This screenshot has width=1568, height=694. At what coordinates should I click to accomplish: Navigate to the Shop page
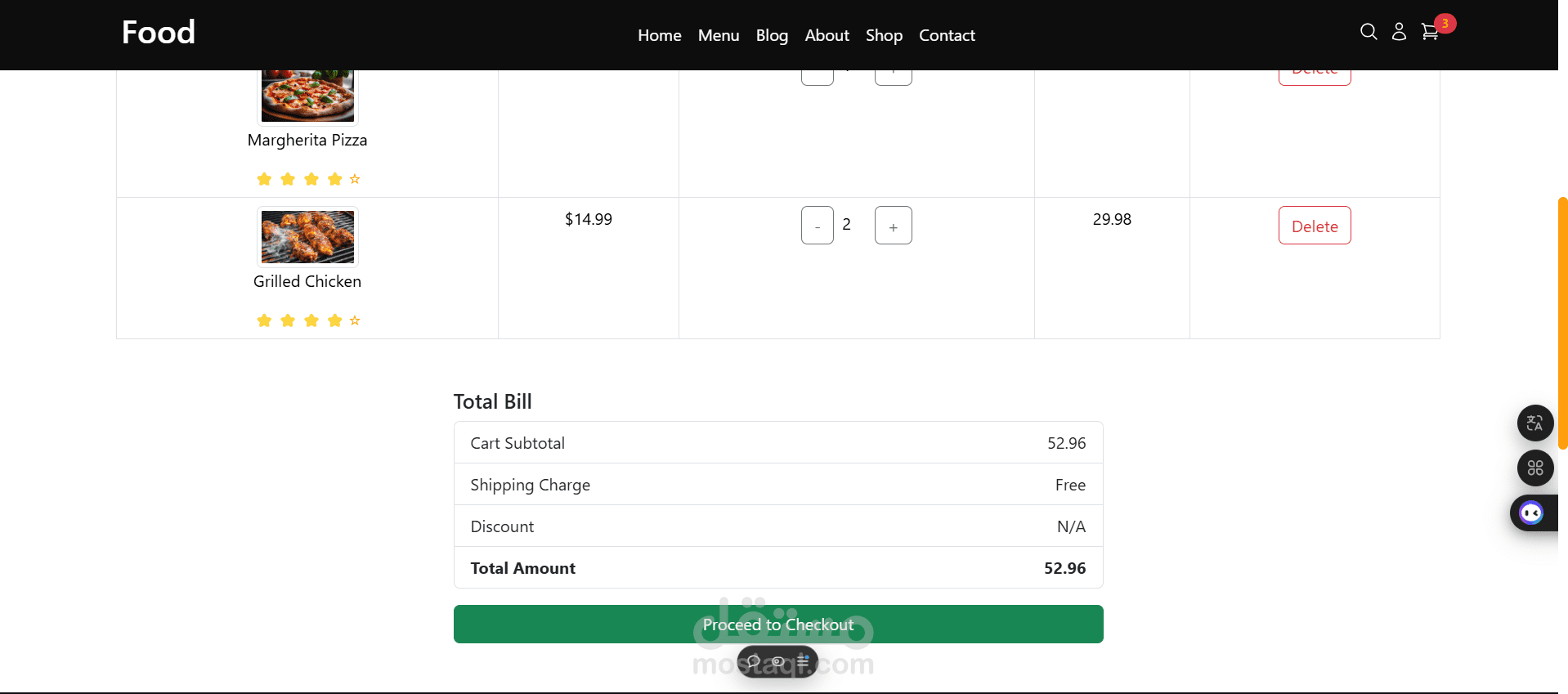[x=884, y=35]
